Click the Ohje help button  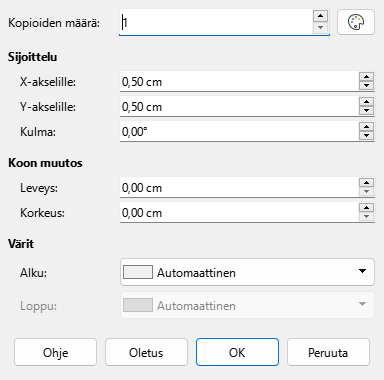coord(55,352)
